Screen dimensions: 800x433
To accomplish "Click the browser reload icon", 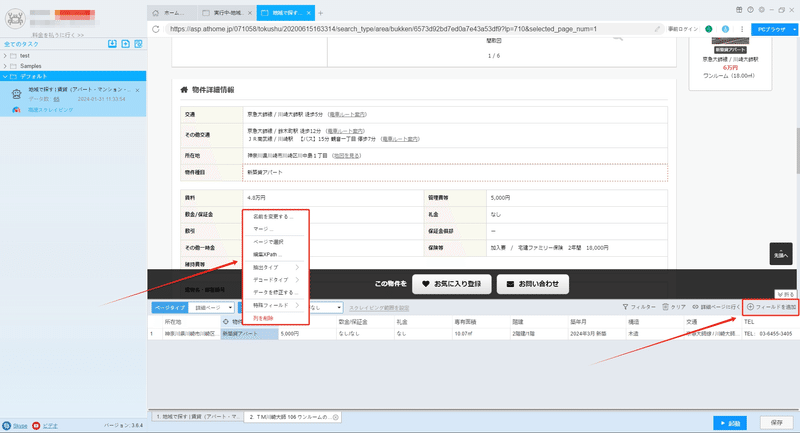I will point(156,29).
